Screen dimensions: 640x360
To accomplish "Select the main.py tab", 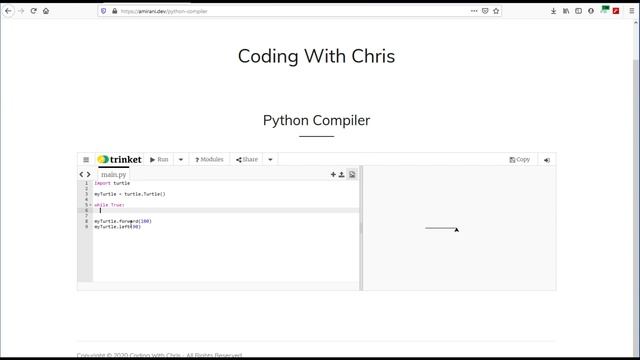I will click(113, 175).
